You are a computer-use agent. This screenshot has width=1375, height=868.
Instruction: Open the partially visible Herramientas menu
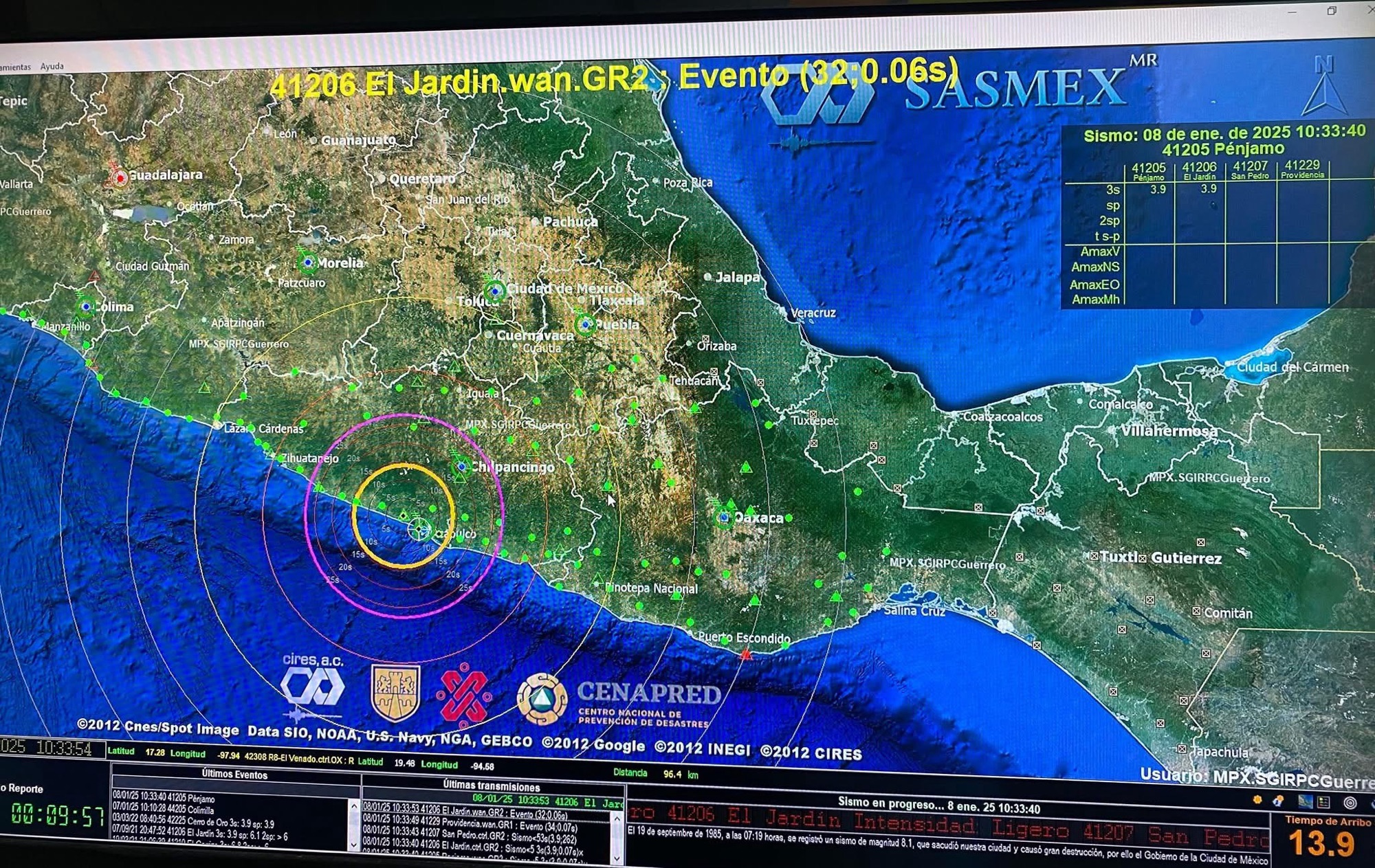coord(15,67)
